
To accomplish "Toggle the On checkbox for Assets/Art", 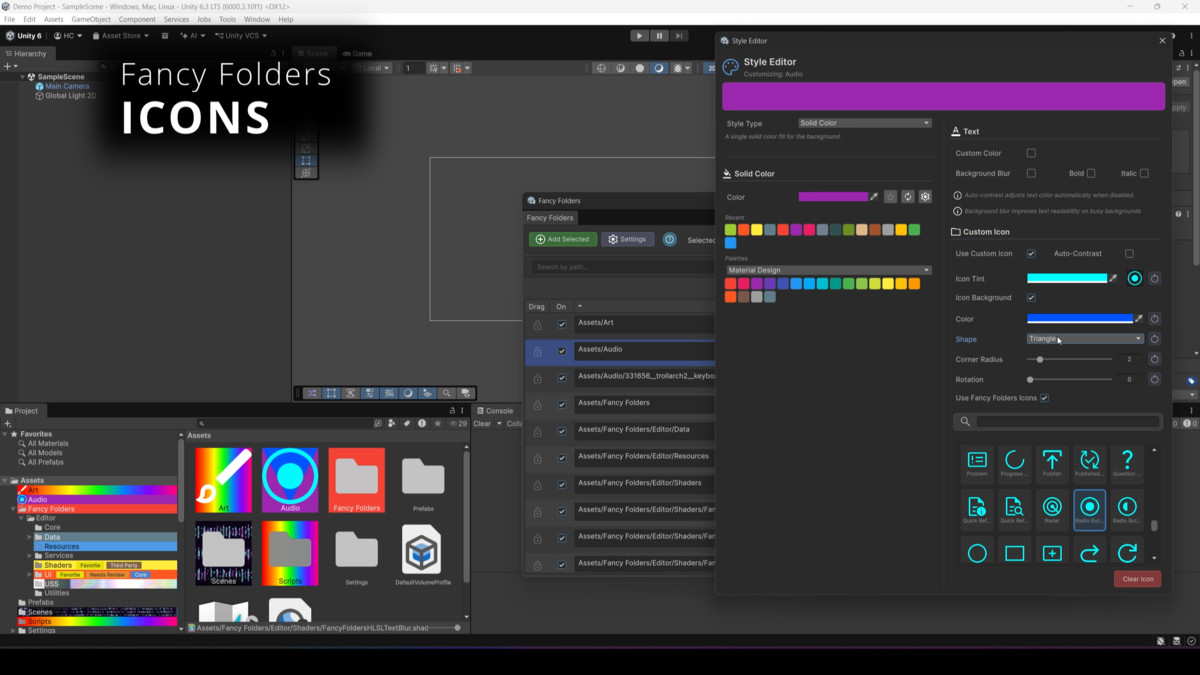I will (562, 324).
